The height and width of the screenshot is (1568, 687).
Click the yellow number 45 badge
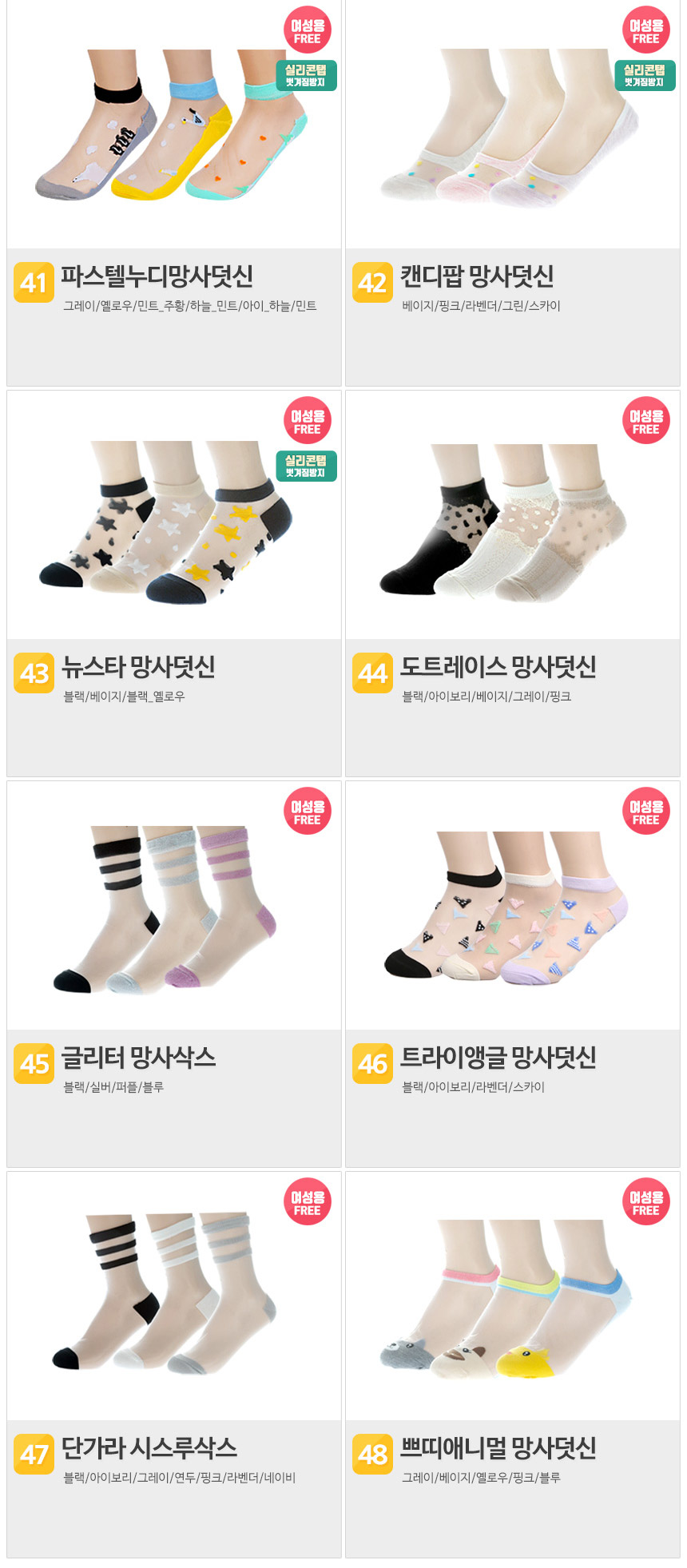pos(34,1064)
